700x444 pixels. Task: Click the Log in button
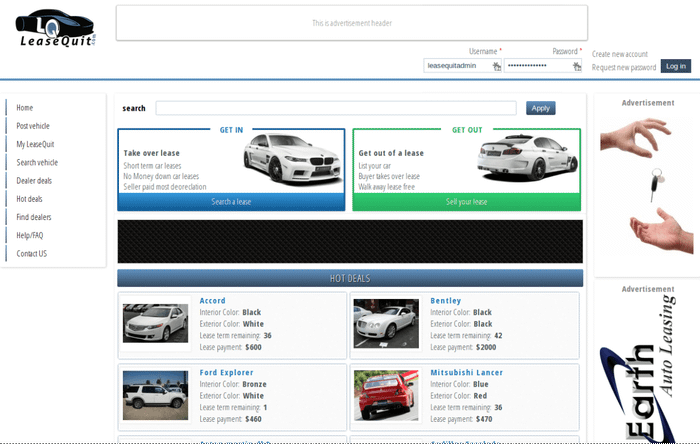click(675, 66)
